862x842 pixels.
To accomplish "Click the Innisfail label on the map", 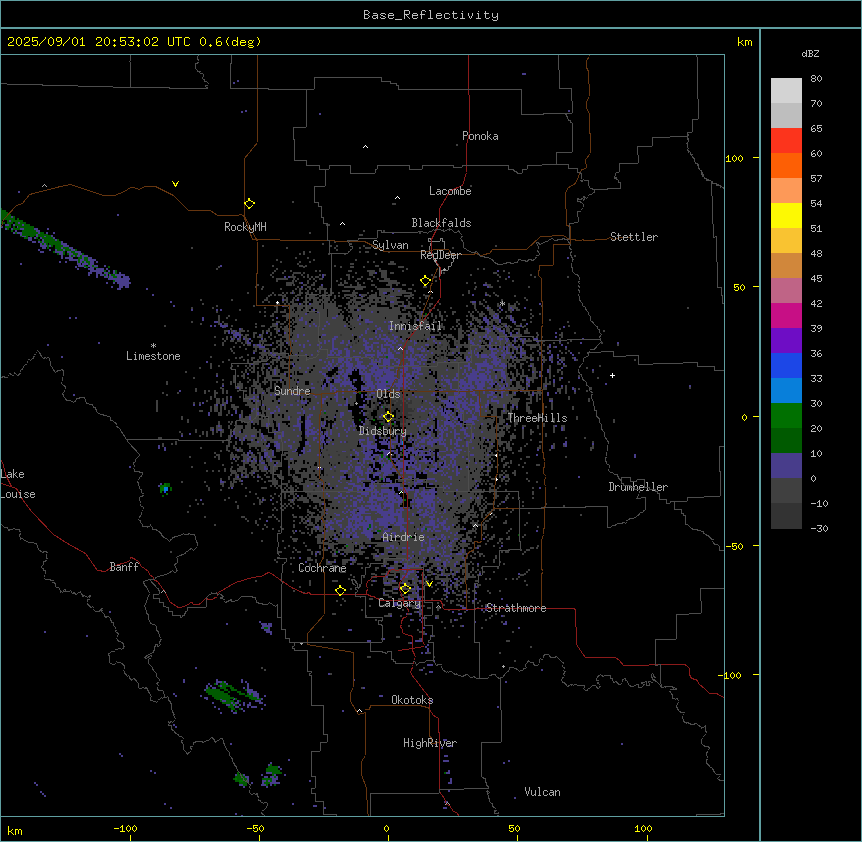I will 415,326.
